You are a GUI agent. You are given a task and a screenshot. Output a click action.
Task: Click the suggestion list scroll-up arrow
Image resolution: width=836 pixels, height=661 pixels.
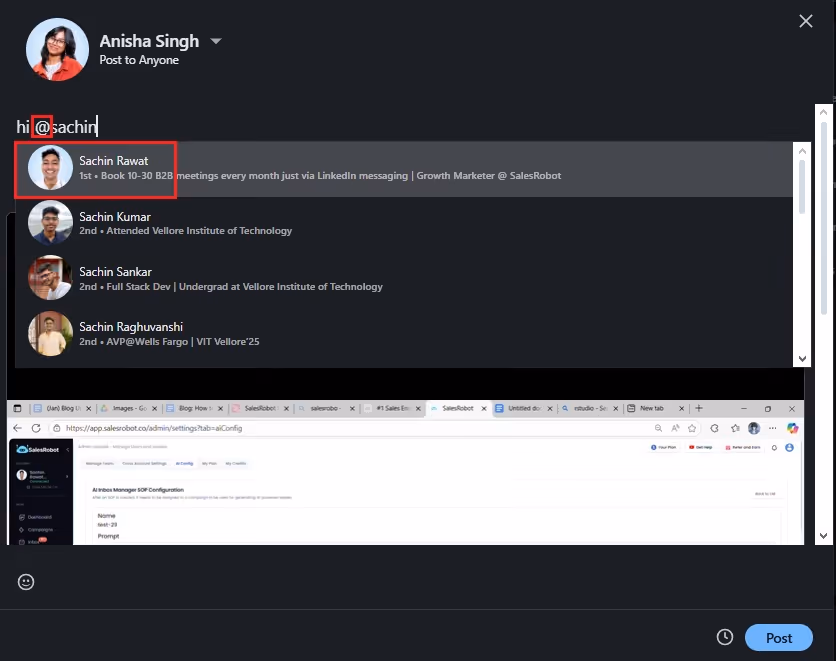[x=802, y=151]
